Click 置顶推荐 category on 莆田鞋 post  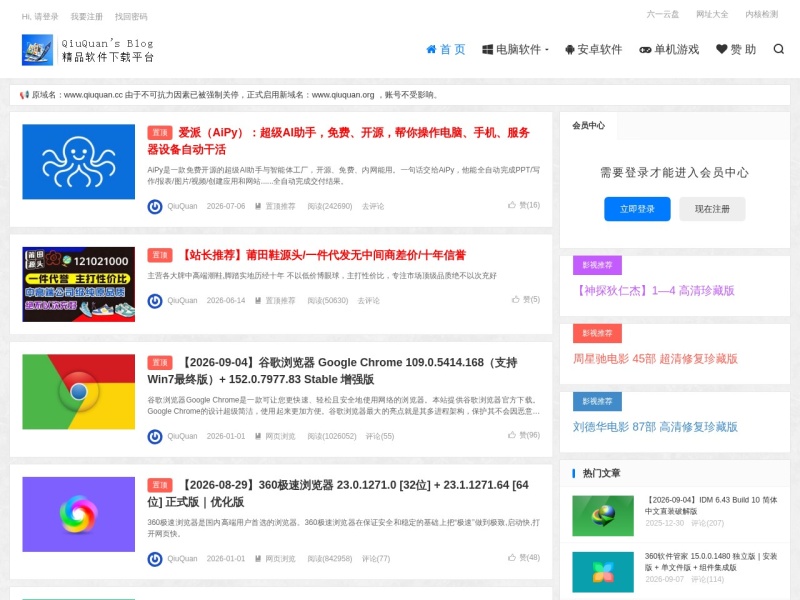(280, 301)
